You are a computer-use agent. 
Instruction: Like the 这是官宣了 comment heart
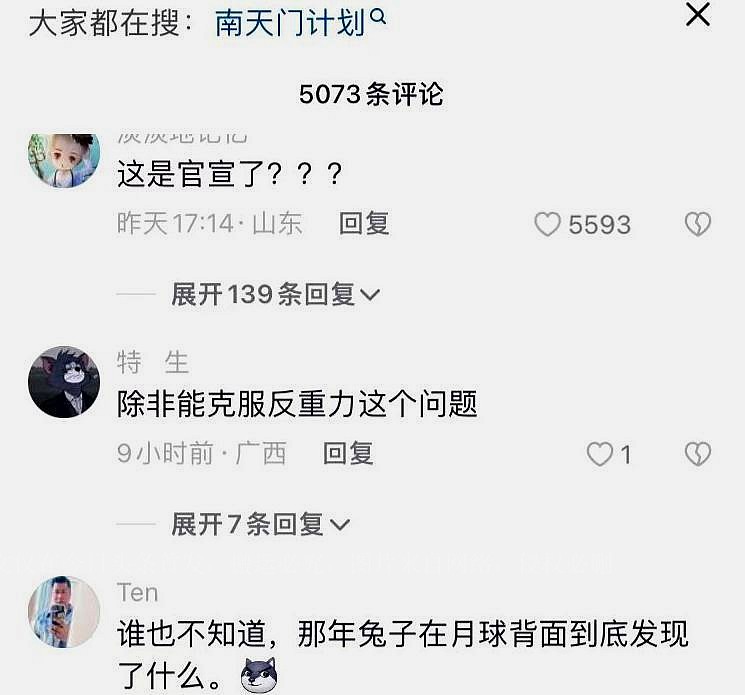[x=547, y=224]
